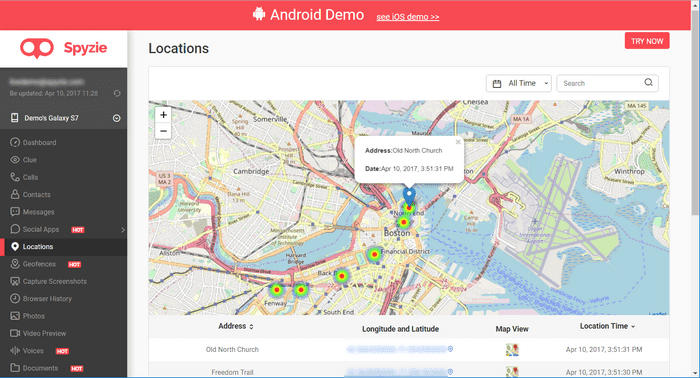This screenshot has height=378, width=700.
Task: Click the calendar icon in All Time filter
Action: click(x=497, y=83)
